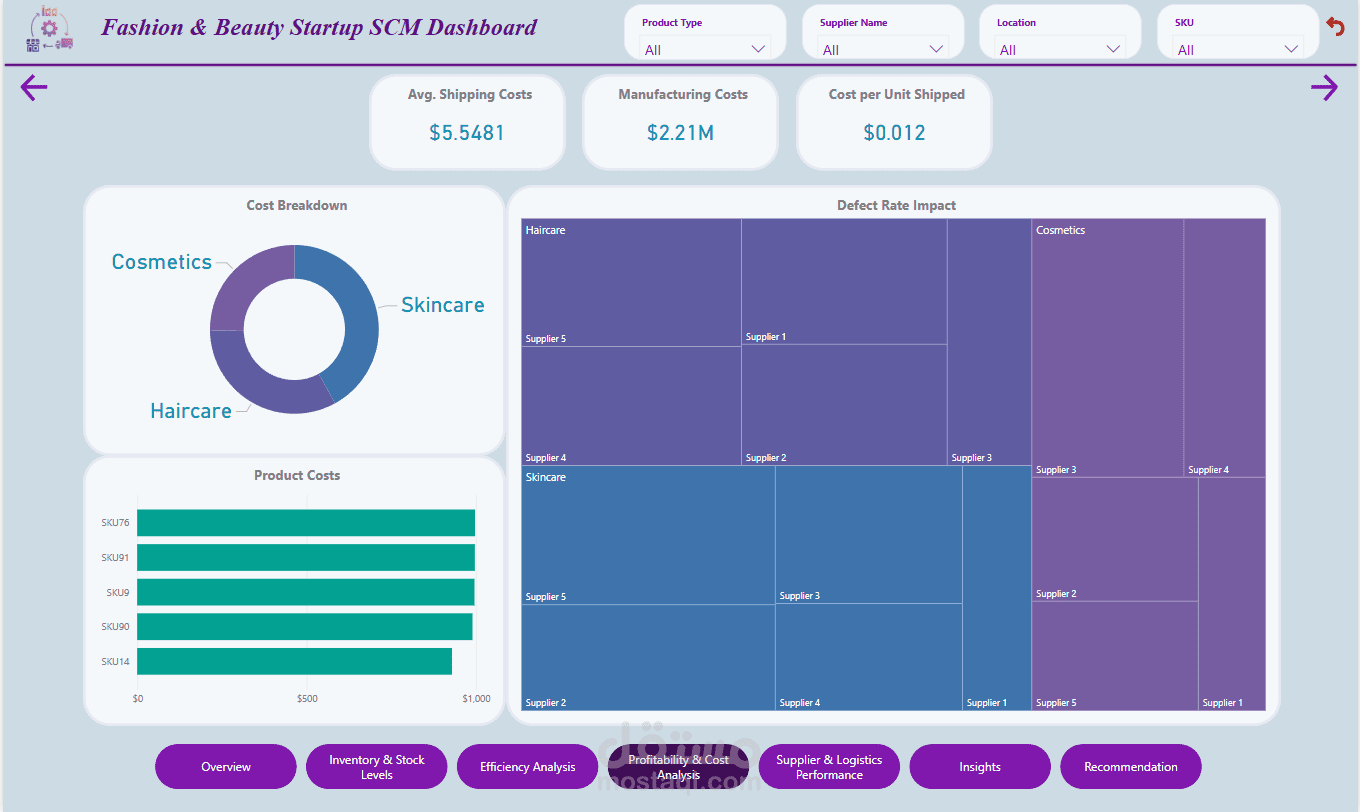Switch to Efficiency Analysis page
The width and height of the screenshot is (1360, 812).
(x=528, y=767)
